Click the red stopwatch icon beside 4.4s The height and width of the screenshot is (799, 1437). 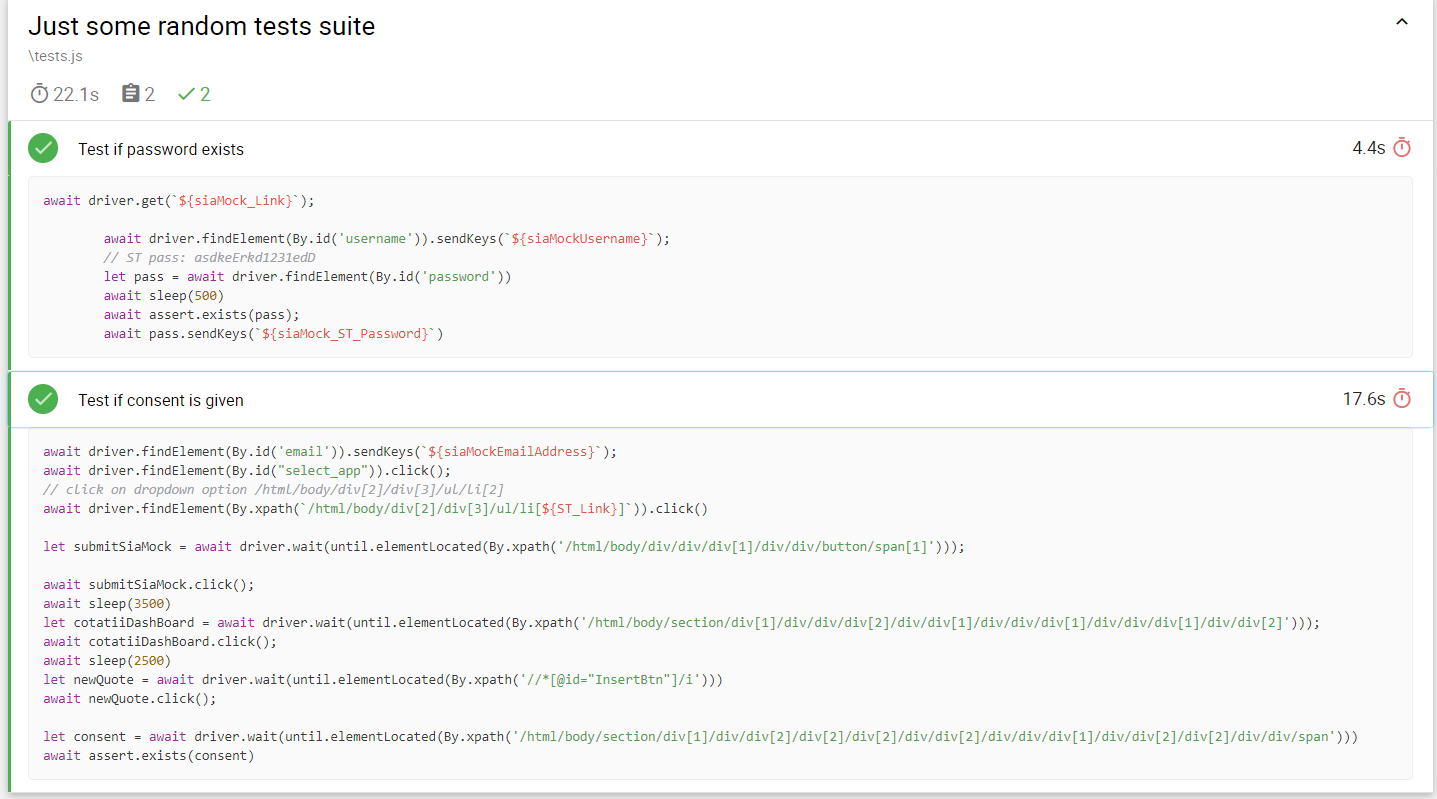[x=1403, y=147]
